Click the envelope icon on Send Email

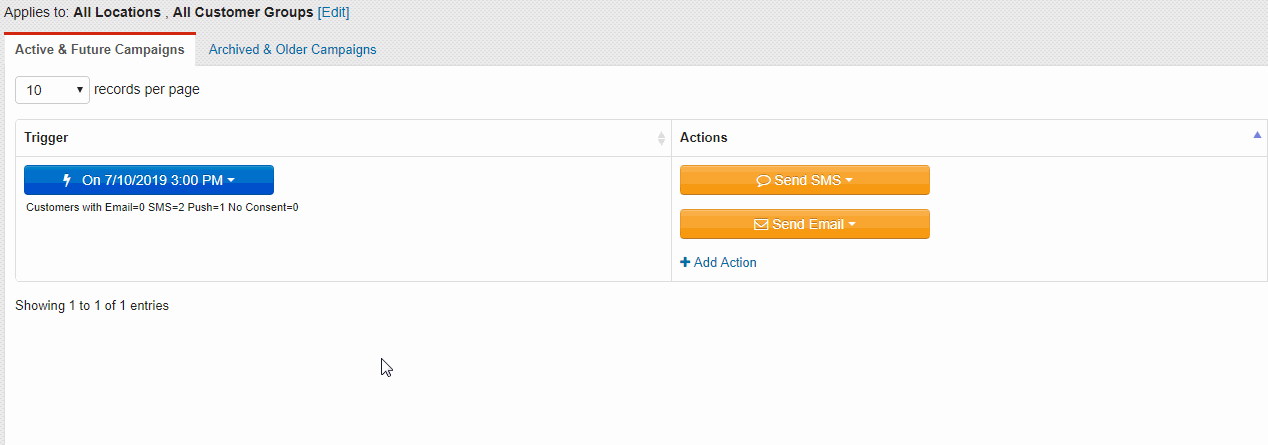point(761,225)
